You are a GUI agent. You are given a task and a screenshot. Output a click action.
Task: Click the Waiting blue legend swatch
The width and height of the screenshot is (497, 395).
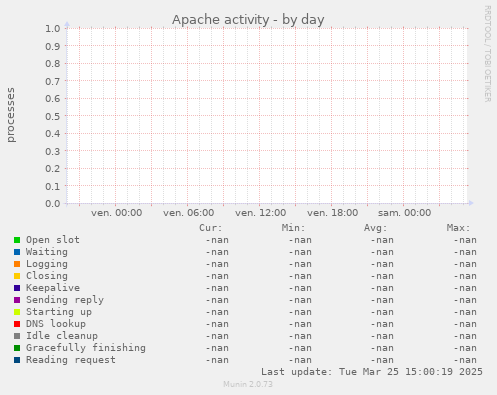(x=17, y=252)
